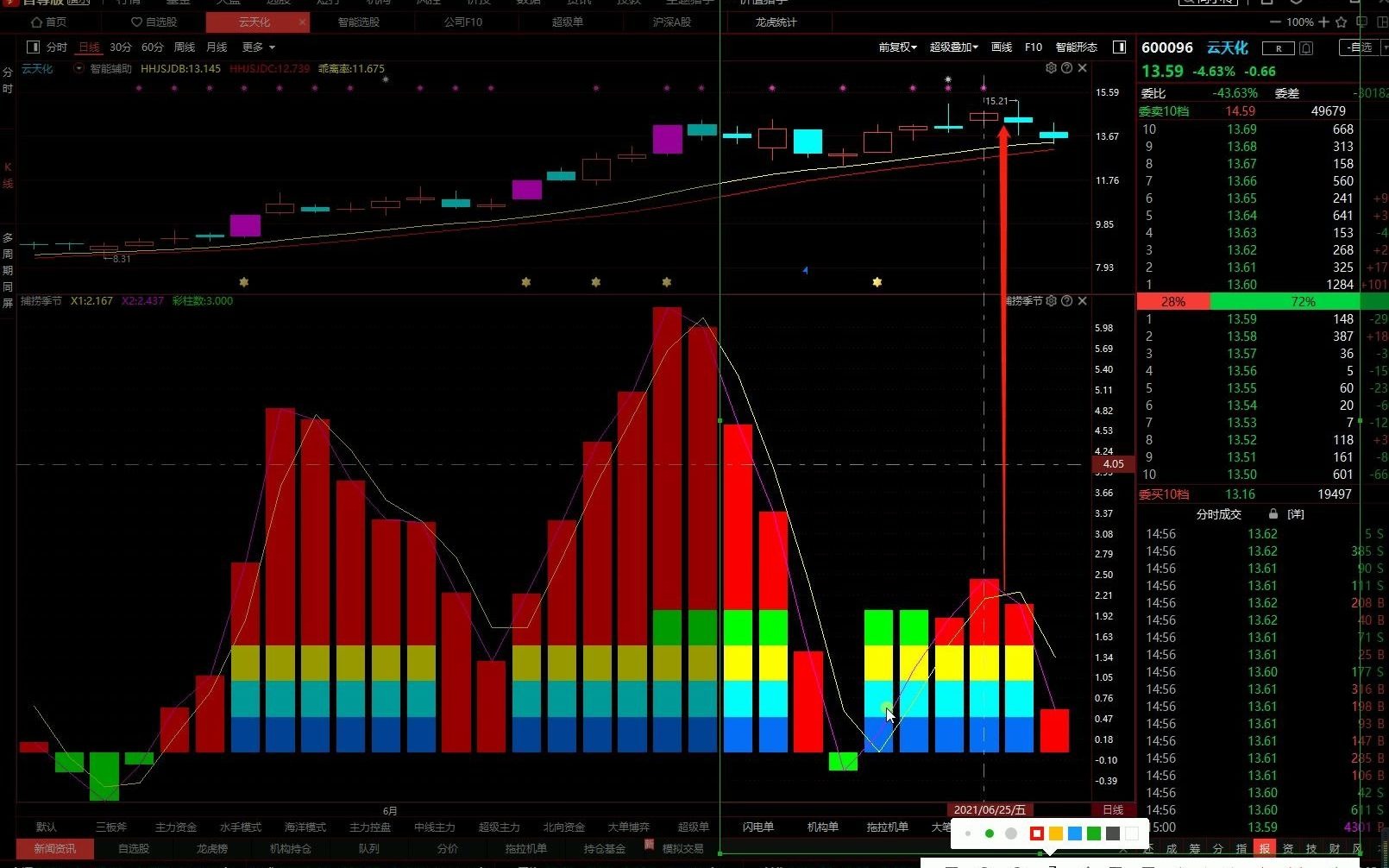Open settings gear of the 捕捞季节 indicator panel
Screen dimensions: 1389x868
(1051, 301)
